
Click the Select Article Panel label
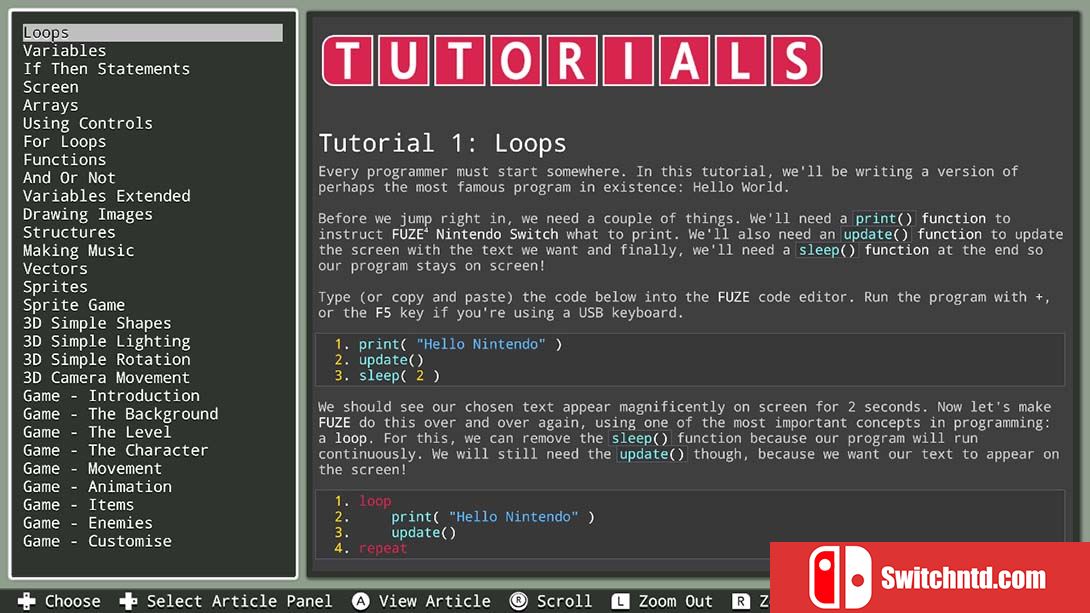239,601
